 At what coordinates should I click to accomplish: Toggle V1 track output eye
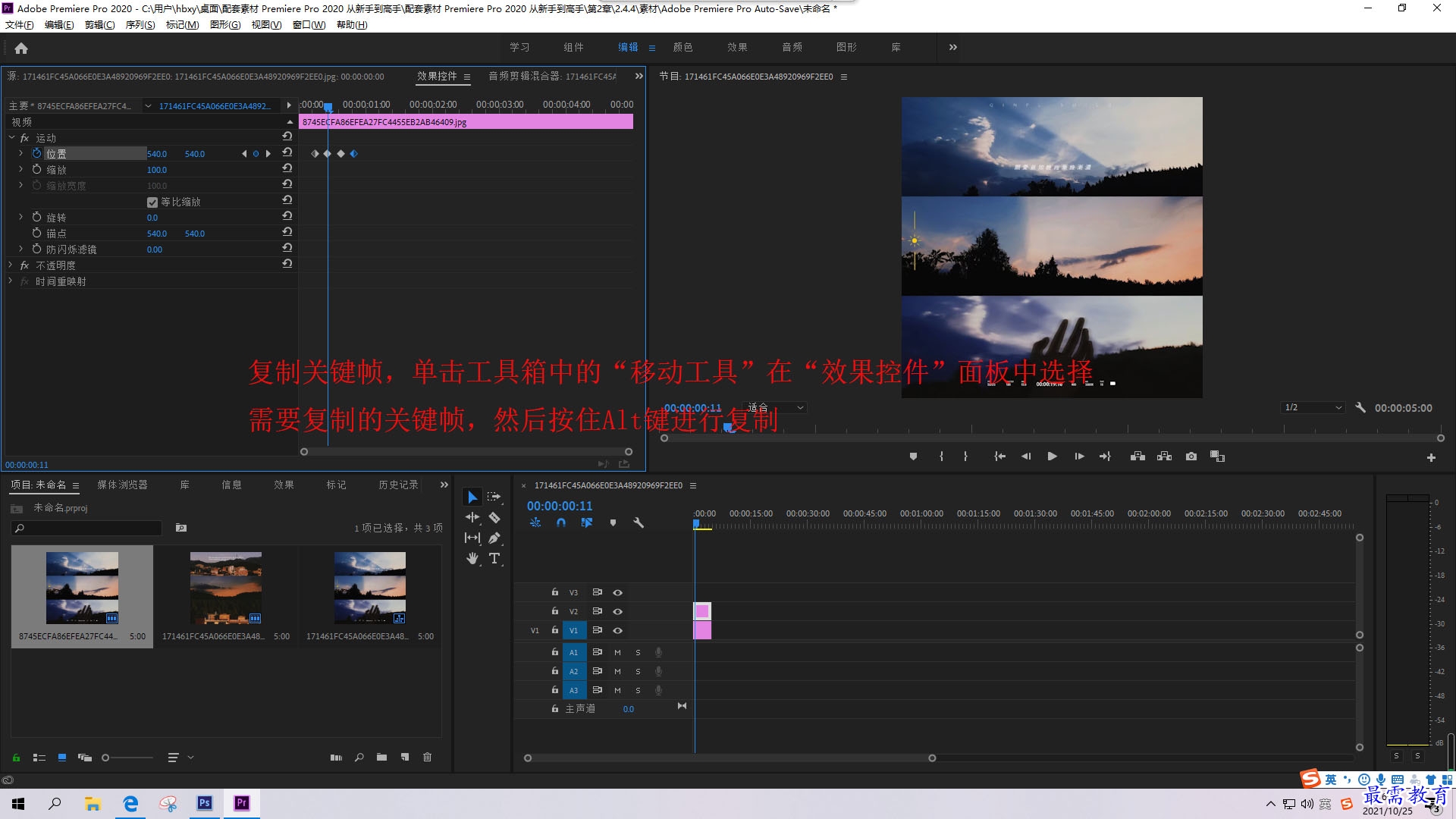617,630
